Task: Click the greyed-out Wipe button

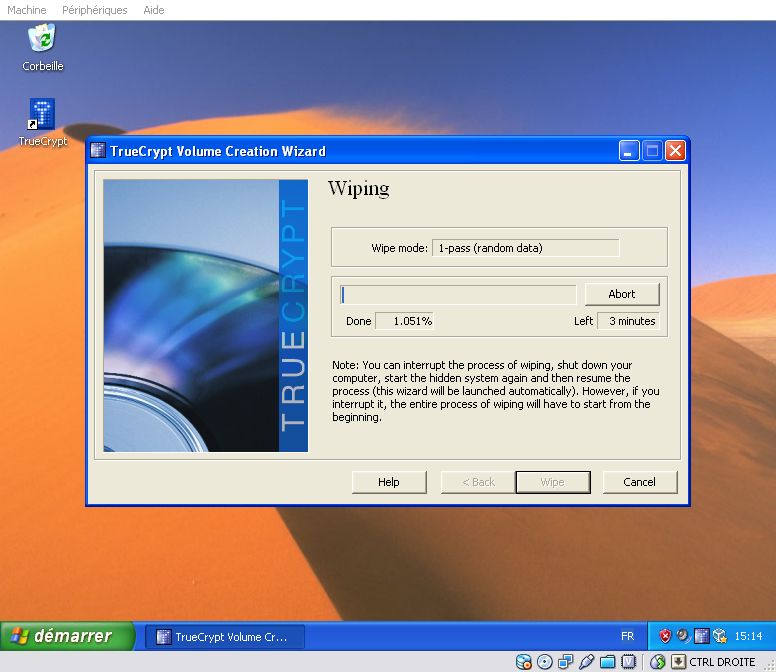Action: pyautogui.click(x=553, y=482)
